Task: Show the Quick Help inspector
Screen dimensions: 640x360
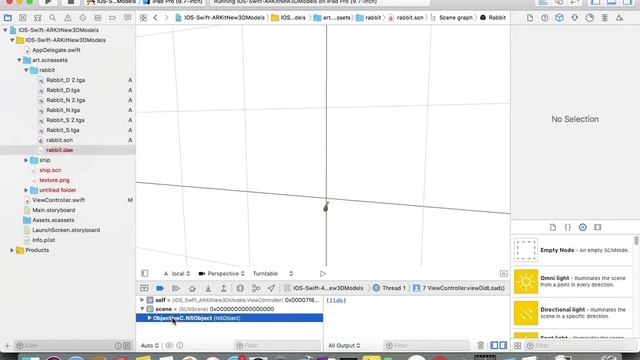Action: tap(544, 18)
